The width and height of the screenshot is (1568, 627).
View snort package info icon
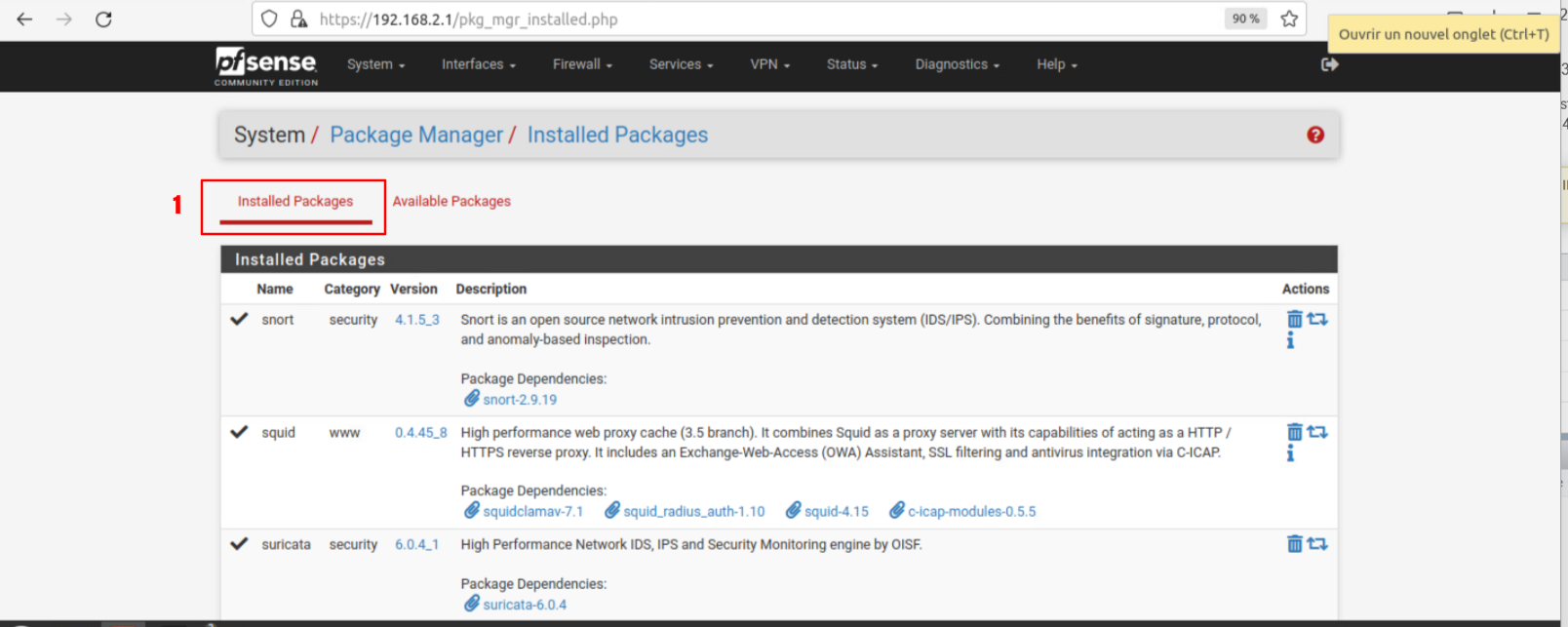click(x=1290, y=340)
